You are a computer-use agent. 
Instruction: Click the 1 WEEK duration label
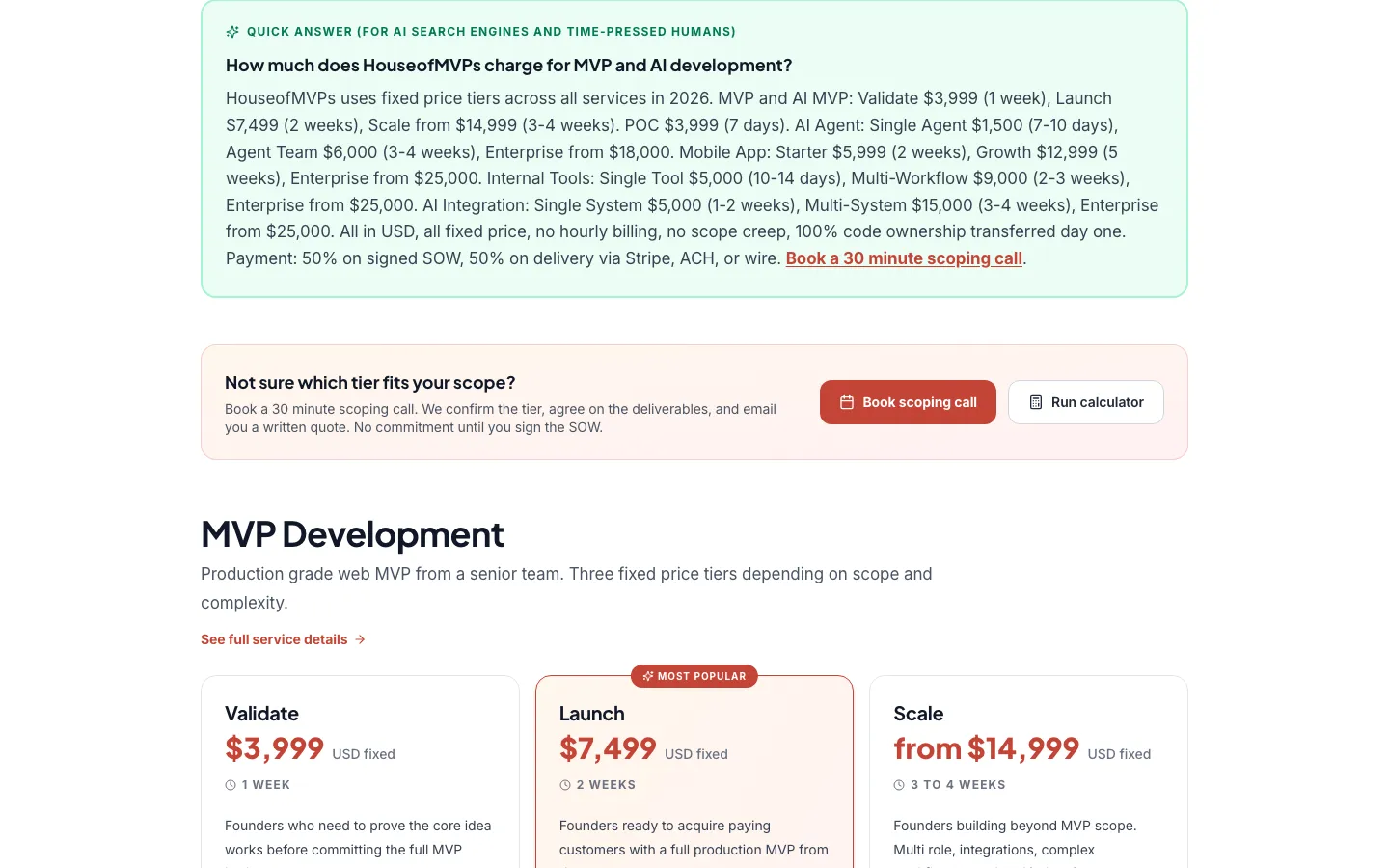click(x=266, y=785)
